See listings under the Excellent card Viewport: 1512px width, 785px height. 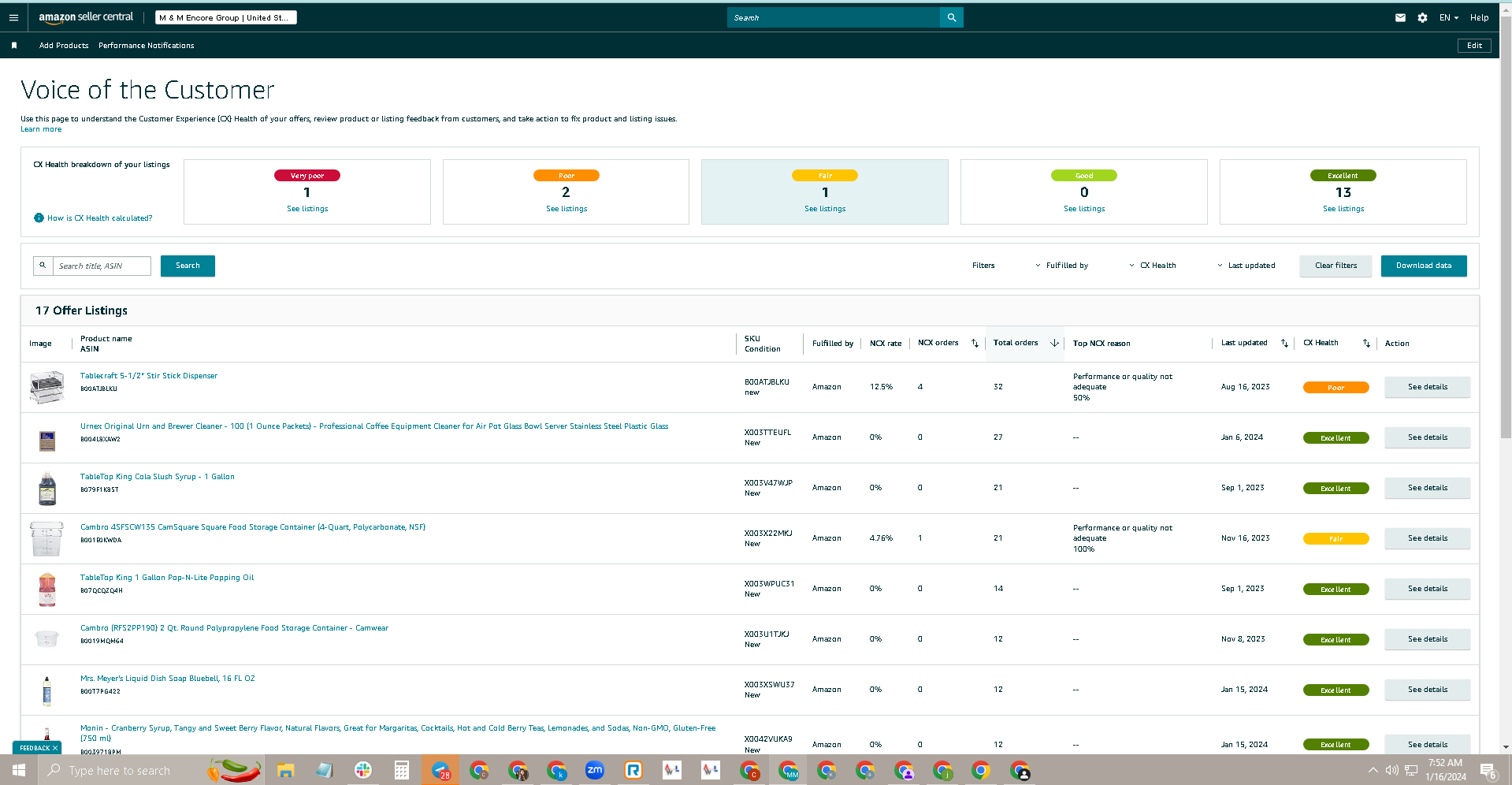1343,209
